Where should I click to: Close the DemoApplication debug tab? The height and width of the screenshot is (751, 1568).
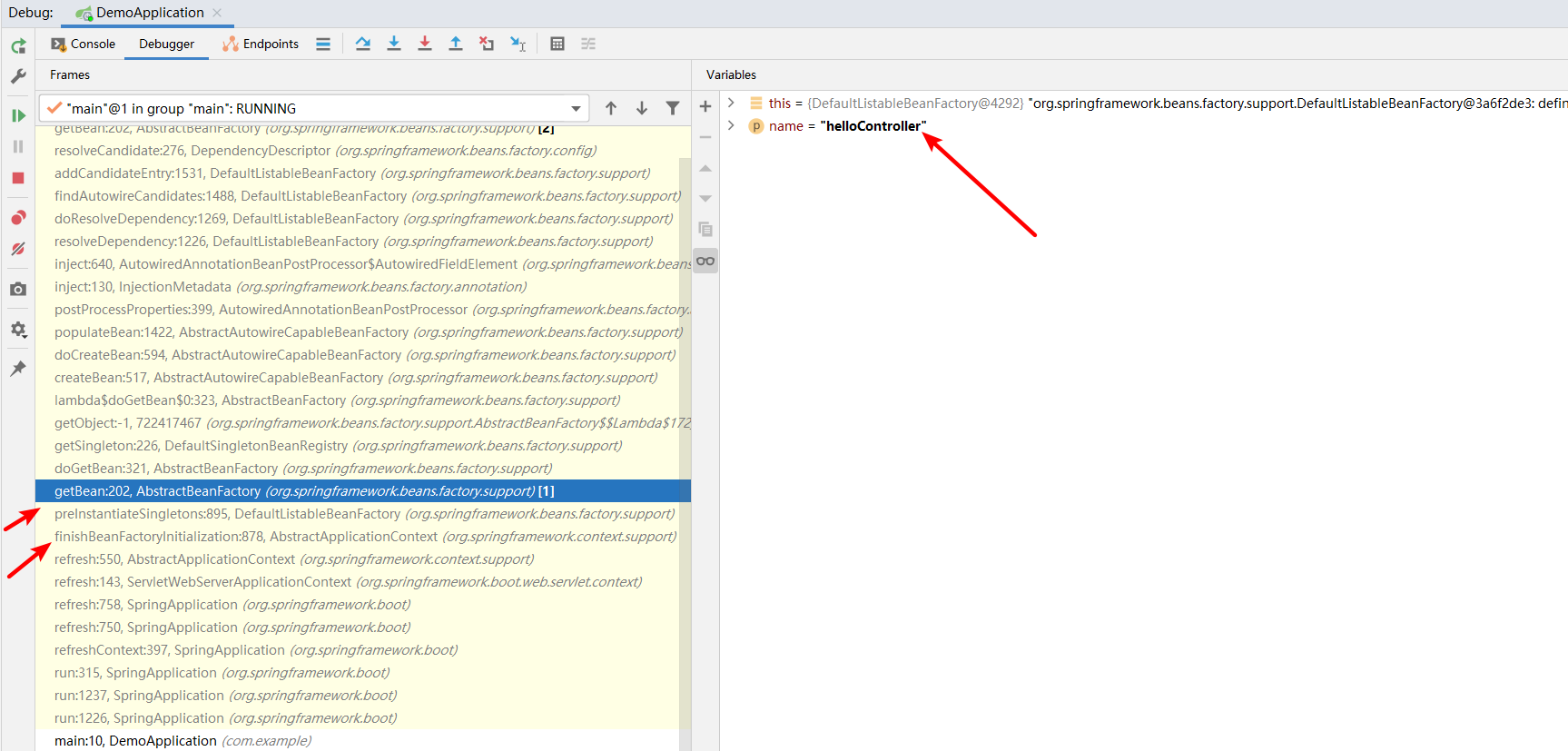coord(217,13)
